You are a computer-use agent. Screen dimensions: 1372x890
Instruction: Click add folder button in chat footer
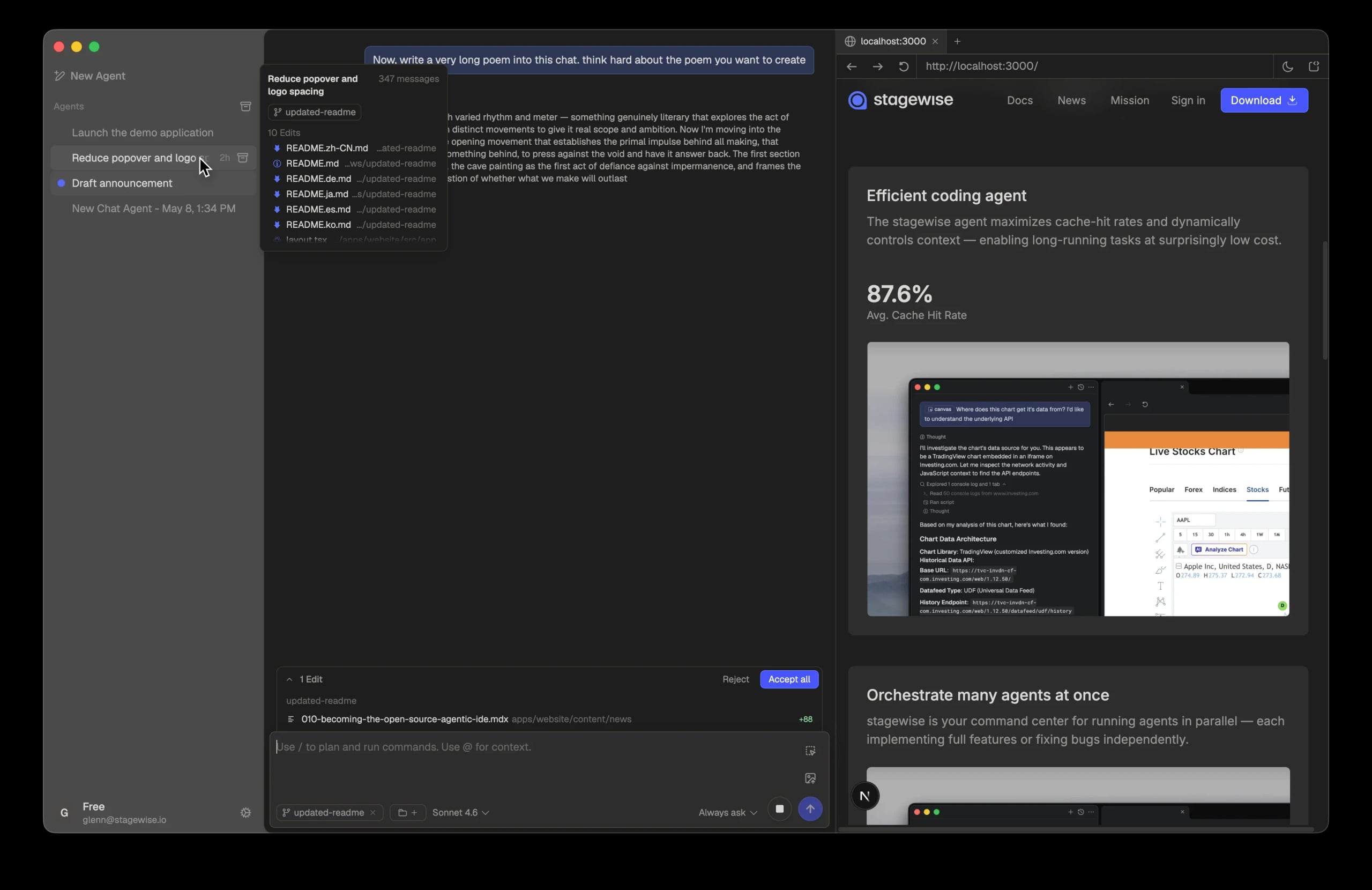(x=407, y=813)
